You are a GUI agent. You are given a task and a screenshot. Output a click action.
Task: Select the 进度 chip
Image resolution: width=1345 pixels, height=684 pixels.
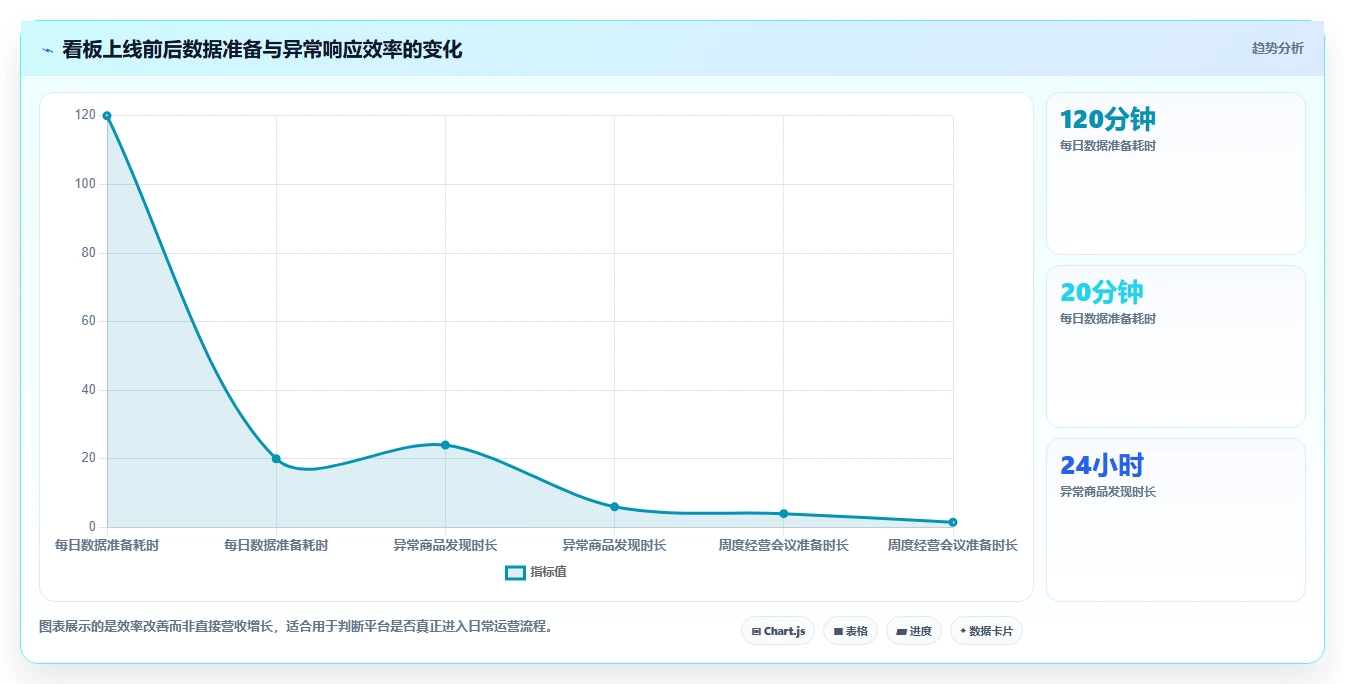(x=914, y=631)
